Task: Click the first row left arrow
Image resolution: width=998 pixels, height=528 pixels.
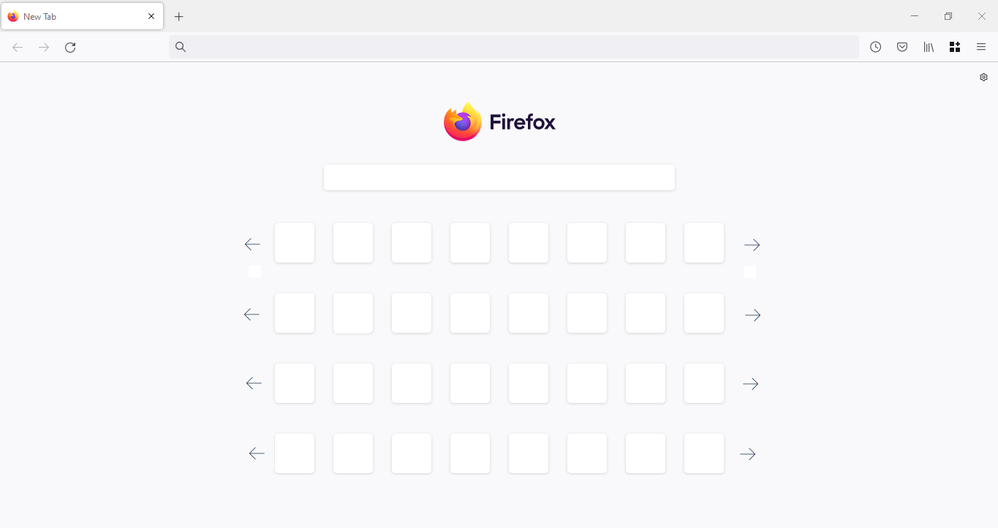Action: (252, 244)
